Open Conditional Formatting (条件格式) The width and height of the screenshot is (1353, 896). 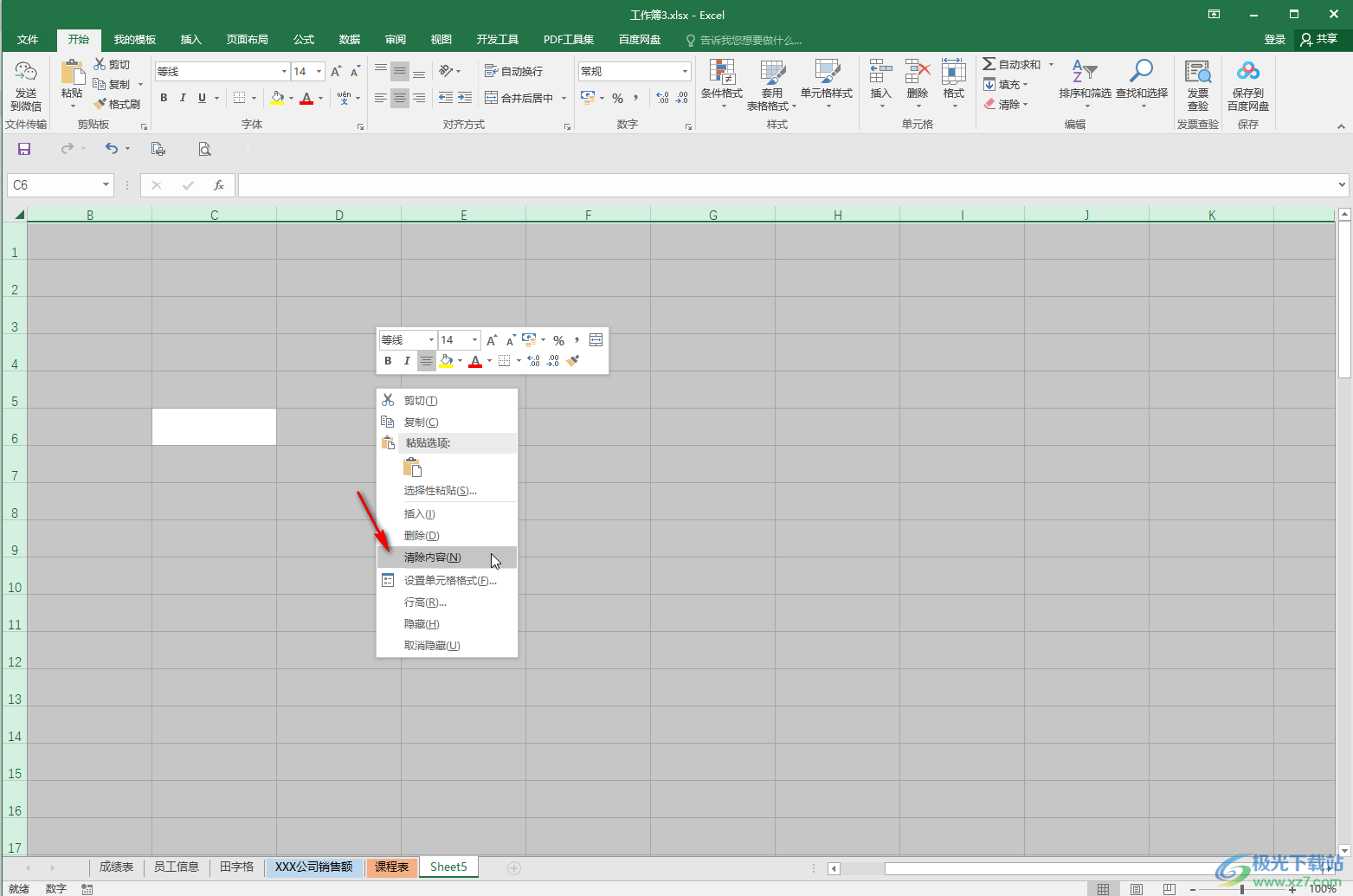(722, 84)
